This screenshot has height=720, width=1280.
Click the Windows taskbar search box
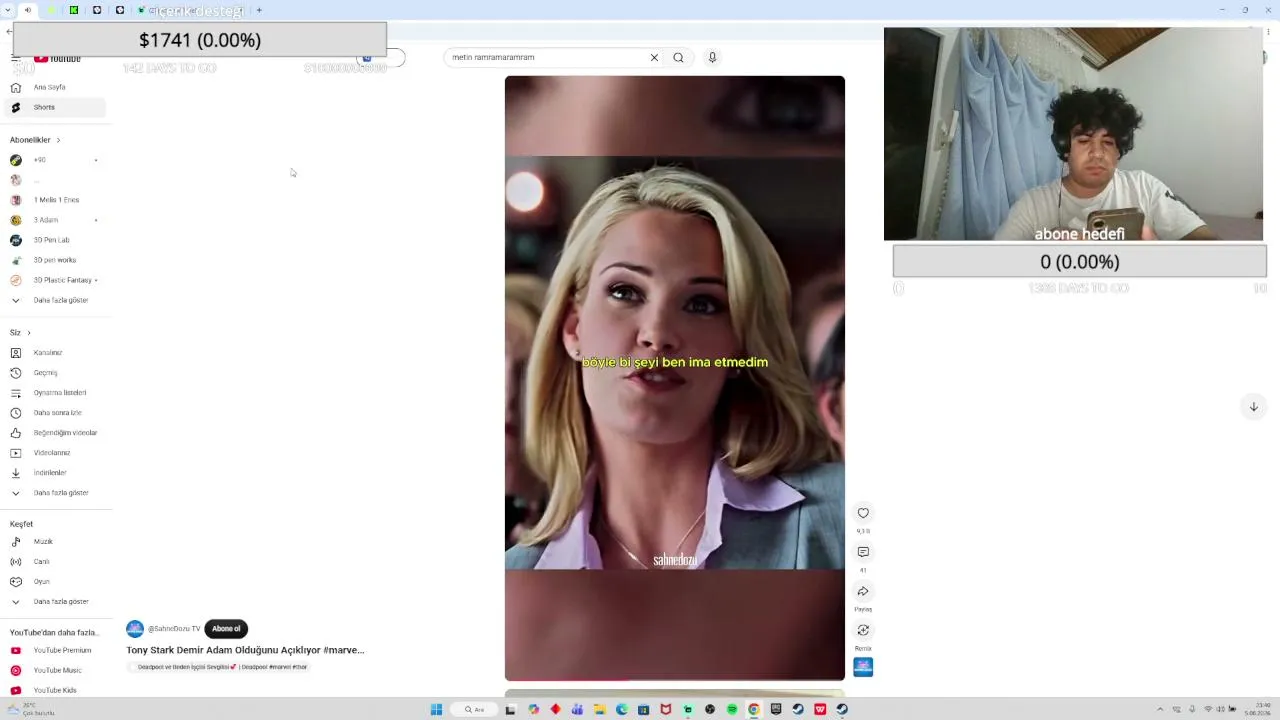pyautogui.click(x=474, y=710)
